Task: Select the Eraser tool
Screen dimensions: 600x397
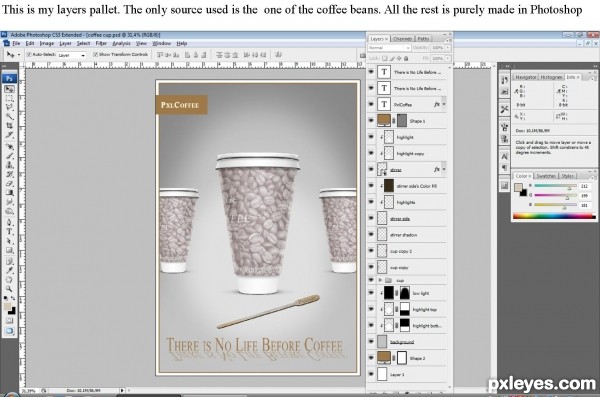Action: coord(10,183)
